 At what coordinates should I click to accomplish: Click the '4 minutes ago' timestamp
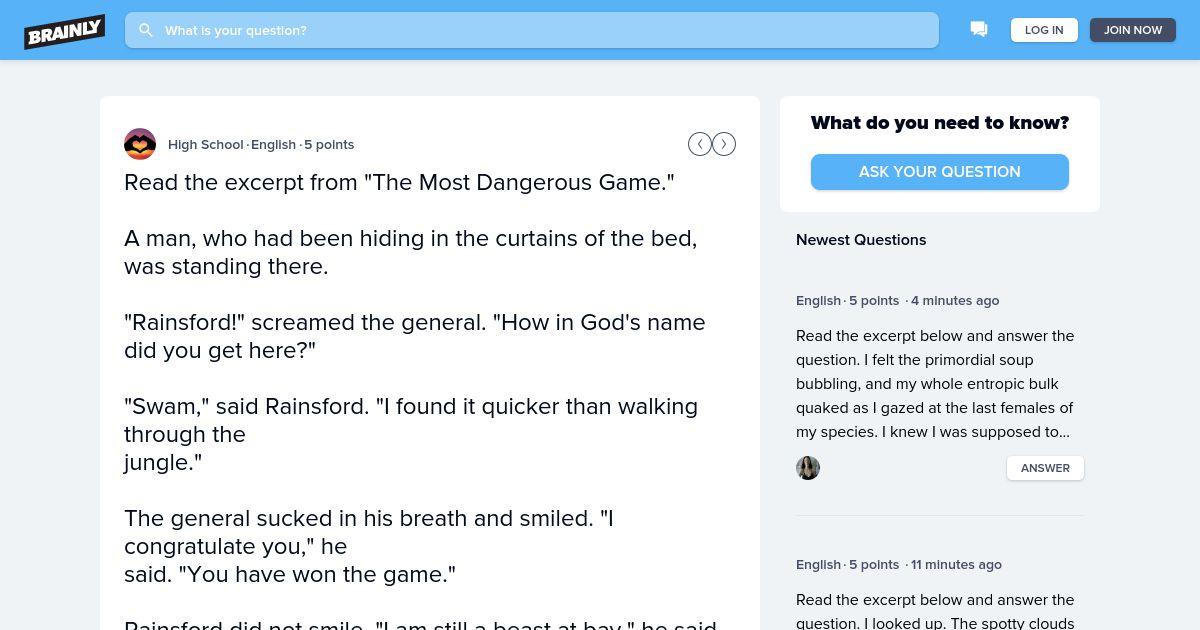[955, 300]
